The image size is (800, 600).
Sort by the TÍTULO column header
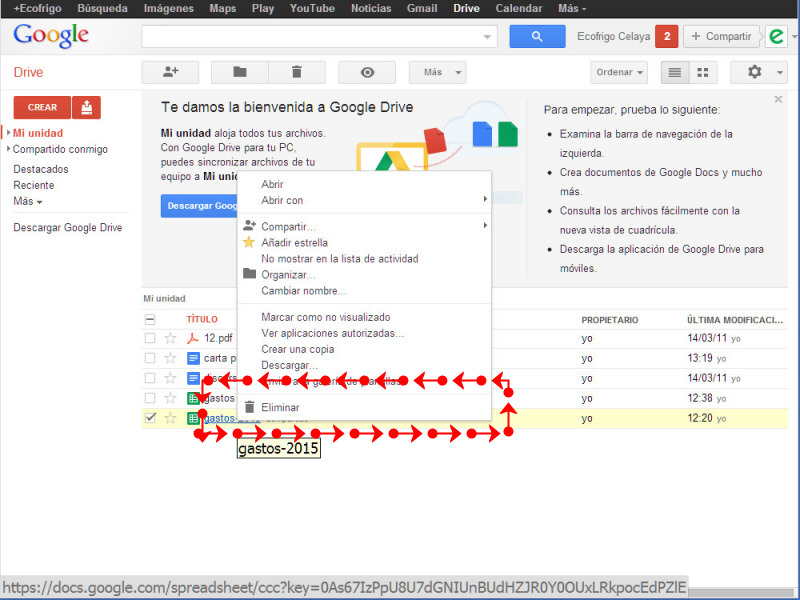point(202,319)
